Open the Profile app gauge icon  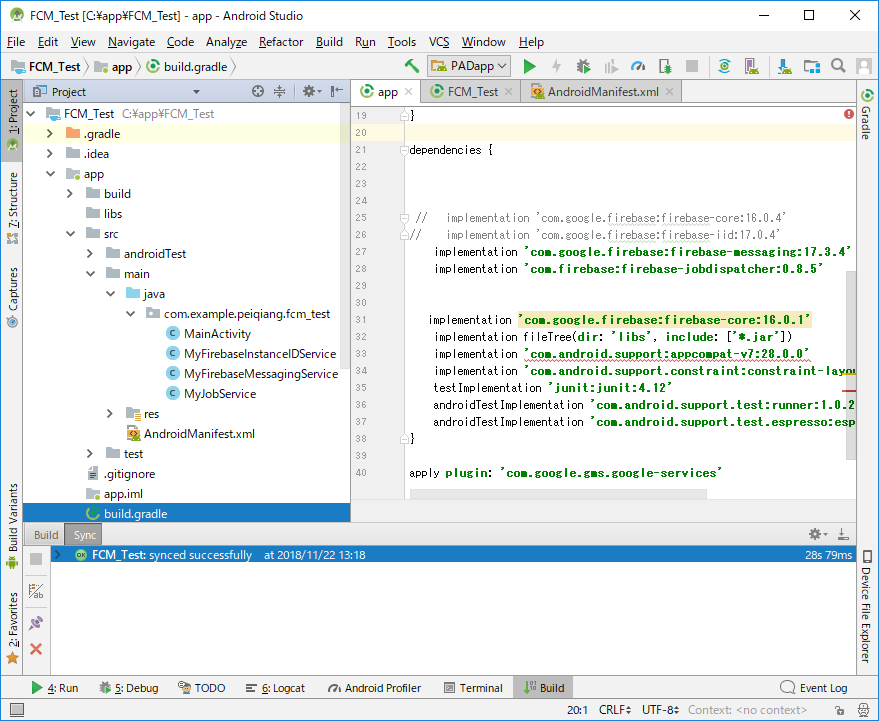click(638, 66)
